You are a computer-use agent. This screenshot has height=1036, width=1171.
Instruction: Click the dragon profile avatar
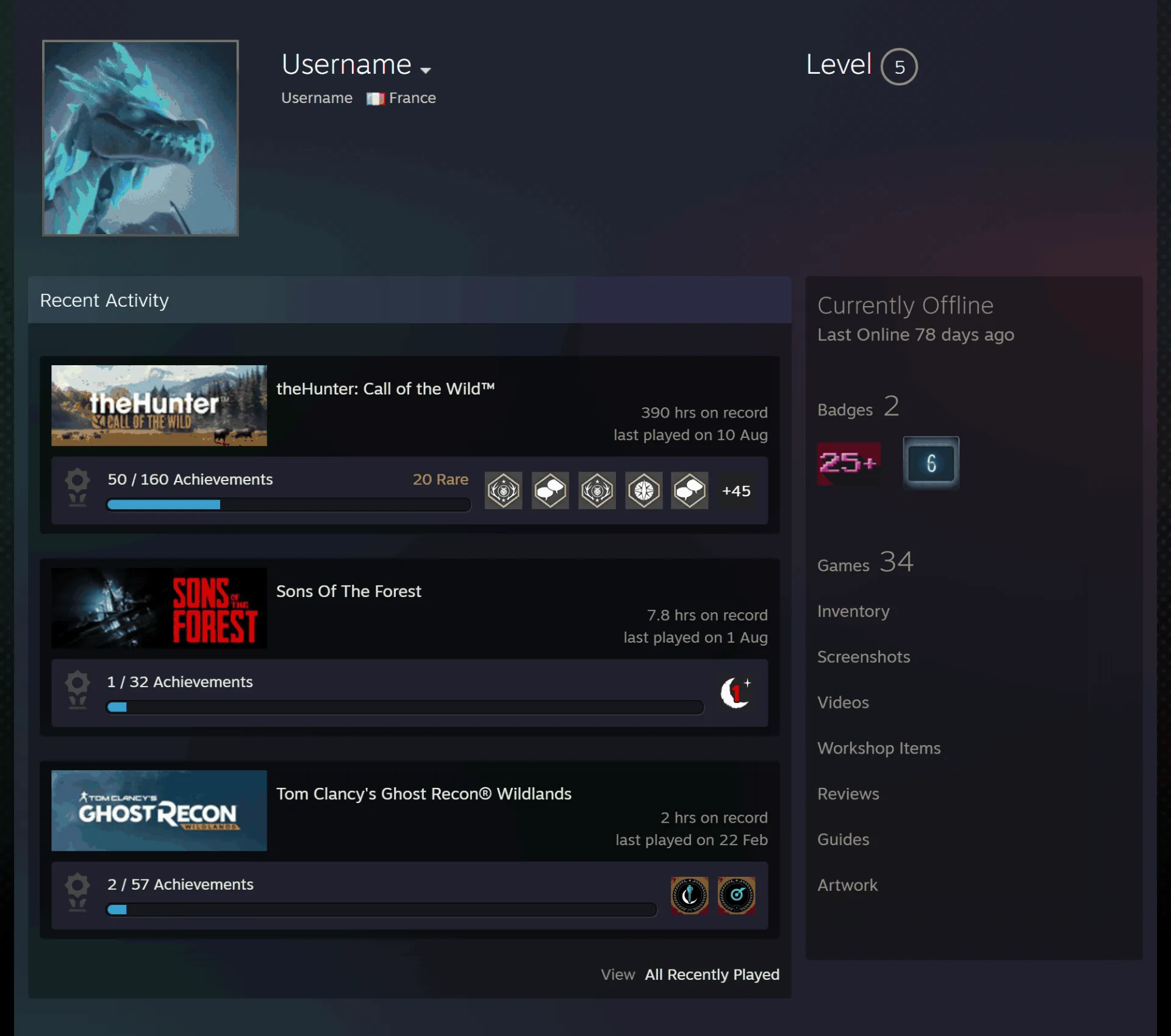(x=140, y=138)
